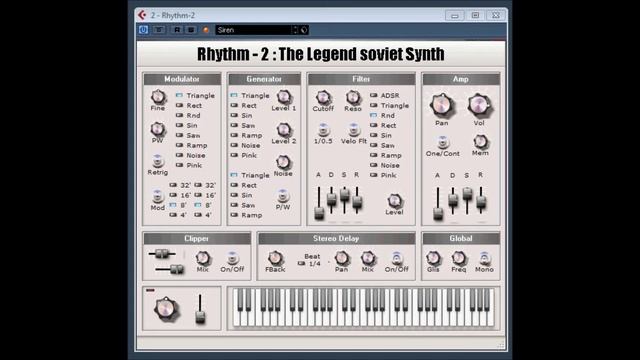Toggle the Velo Flt switch
Image resolution: width=640 pixels, height=360 pixels.
[x=353, y=130]
